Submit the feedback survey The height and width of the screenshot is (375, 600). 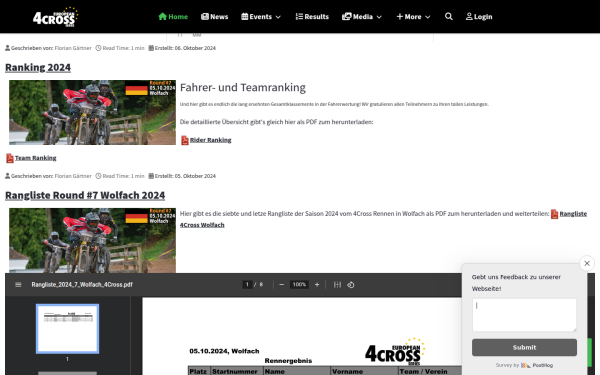tap(524, 347)
